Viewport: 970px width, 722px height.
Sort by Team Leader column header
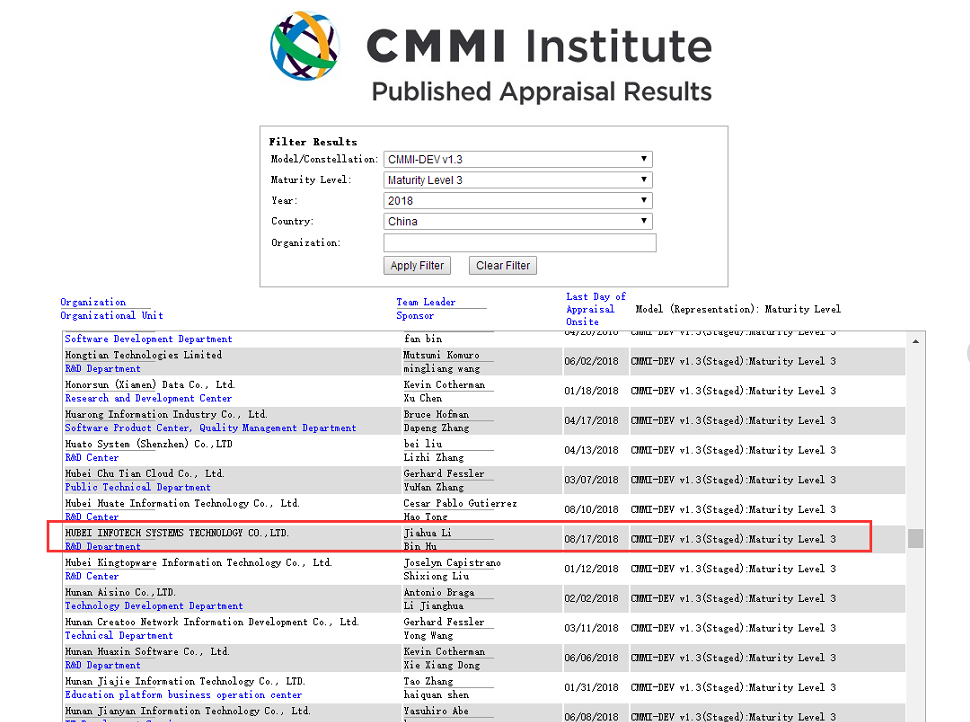pyautogui.click(x=426, y=302)
